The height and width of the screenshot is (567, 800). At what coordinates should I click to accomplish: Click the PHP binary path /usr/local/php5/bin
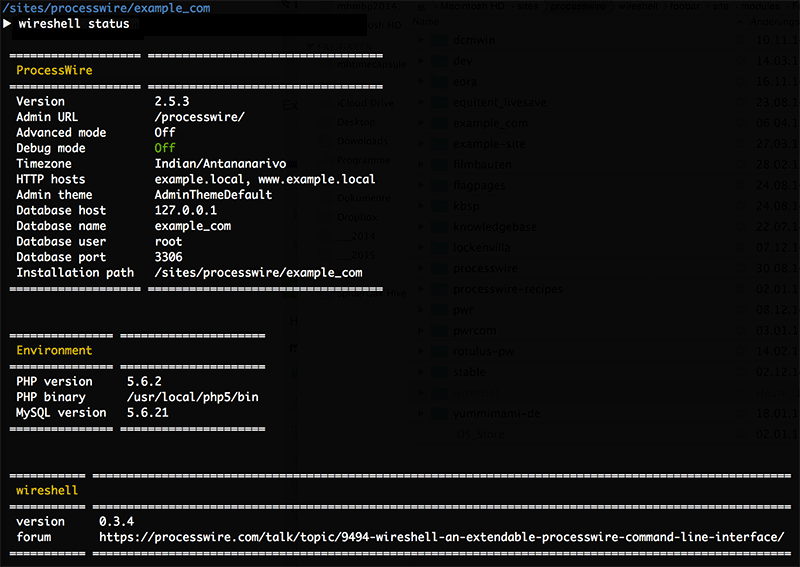tap(193, 397)
